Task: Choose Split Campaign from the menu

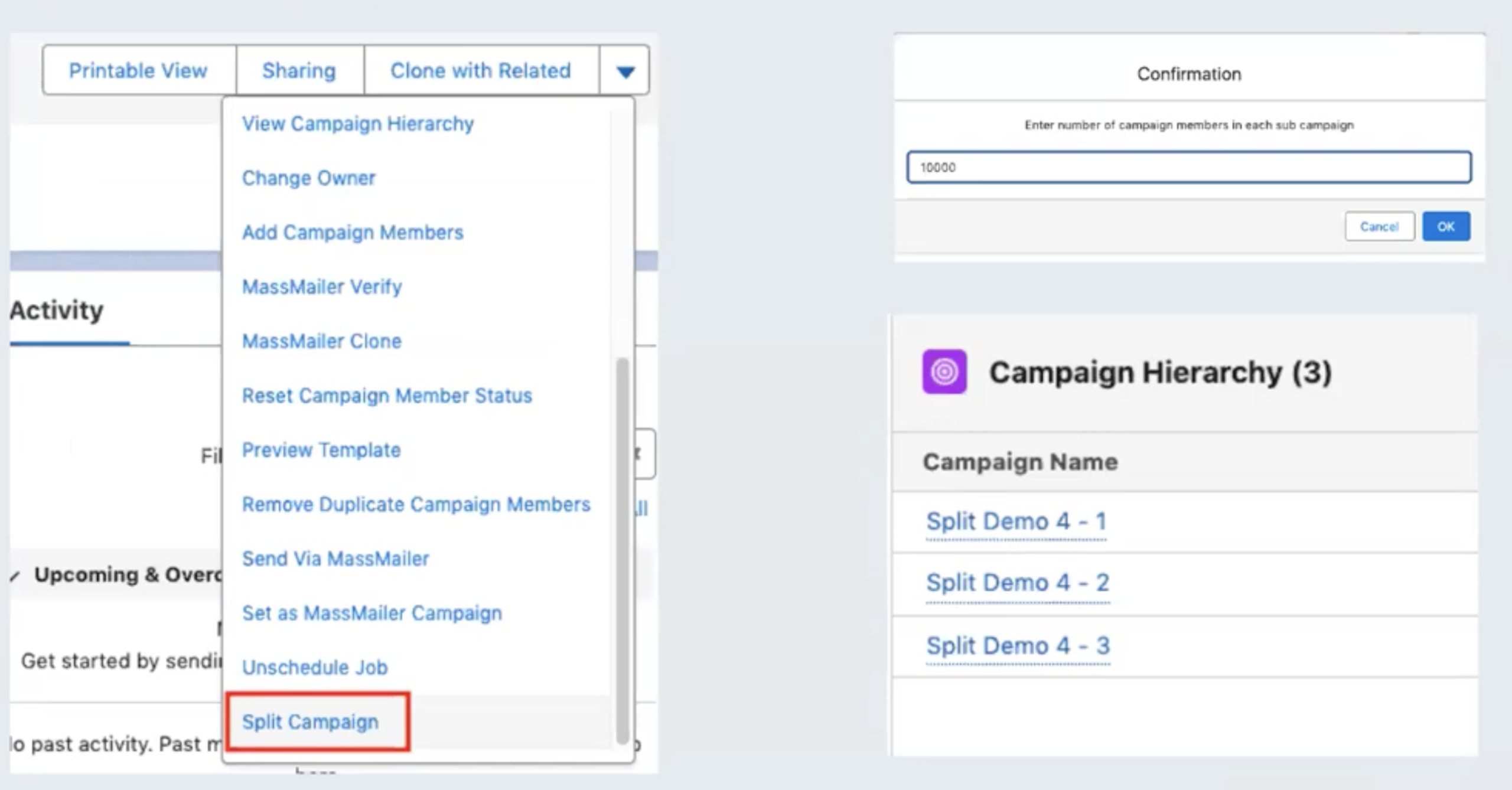Action: (x=311, y=722)
